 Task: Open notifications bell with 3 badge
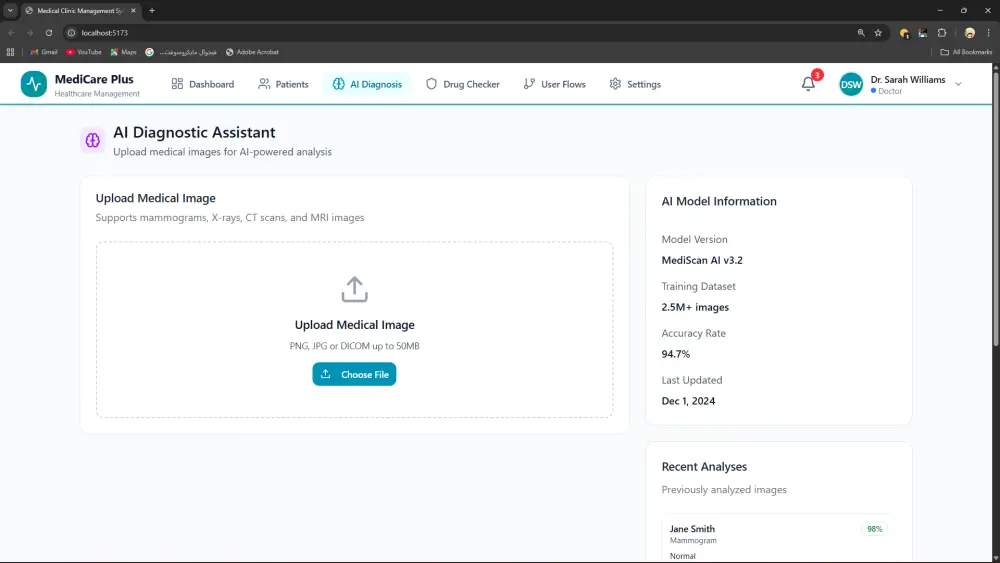coord(809,84)
